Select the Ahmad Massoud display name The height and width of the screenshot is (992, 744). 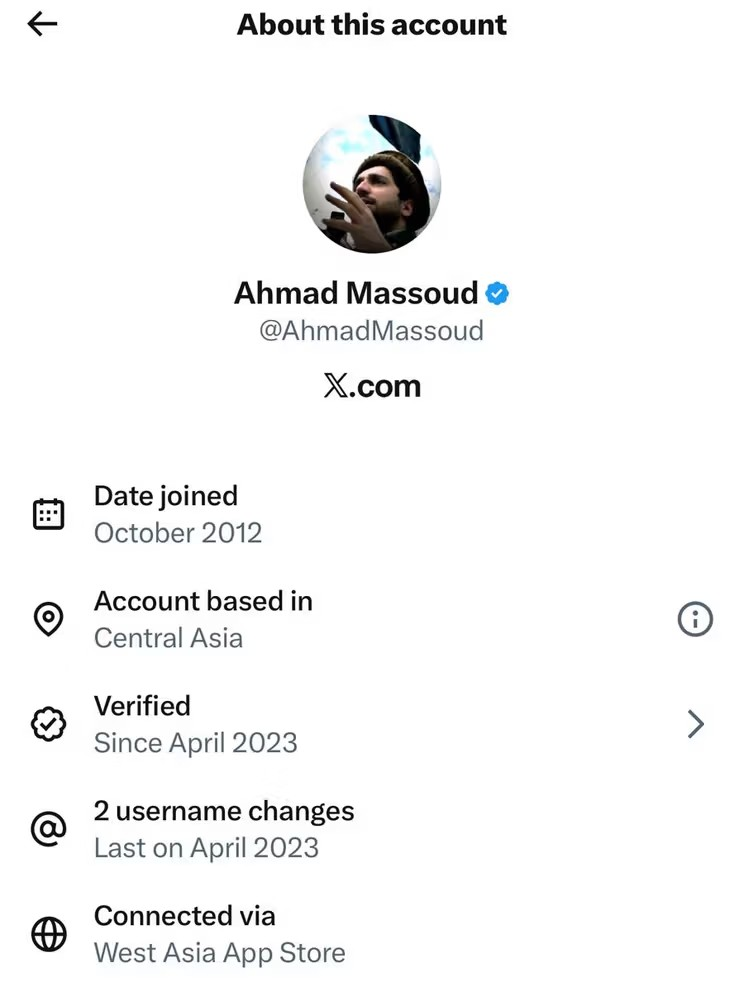pyautogui.click(x=356, y=293)
